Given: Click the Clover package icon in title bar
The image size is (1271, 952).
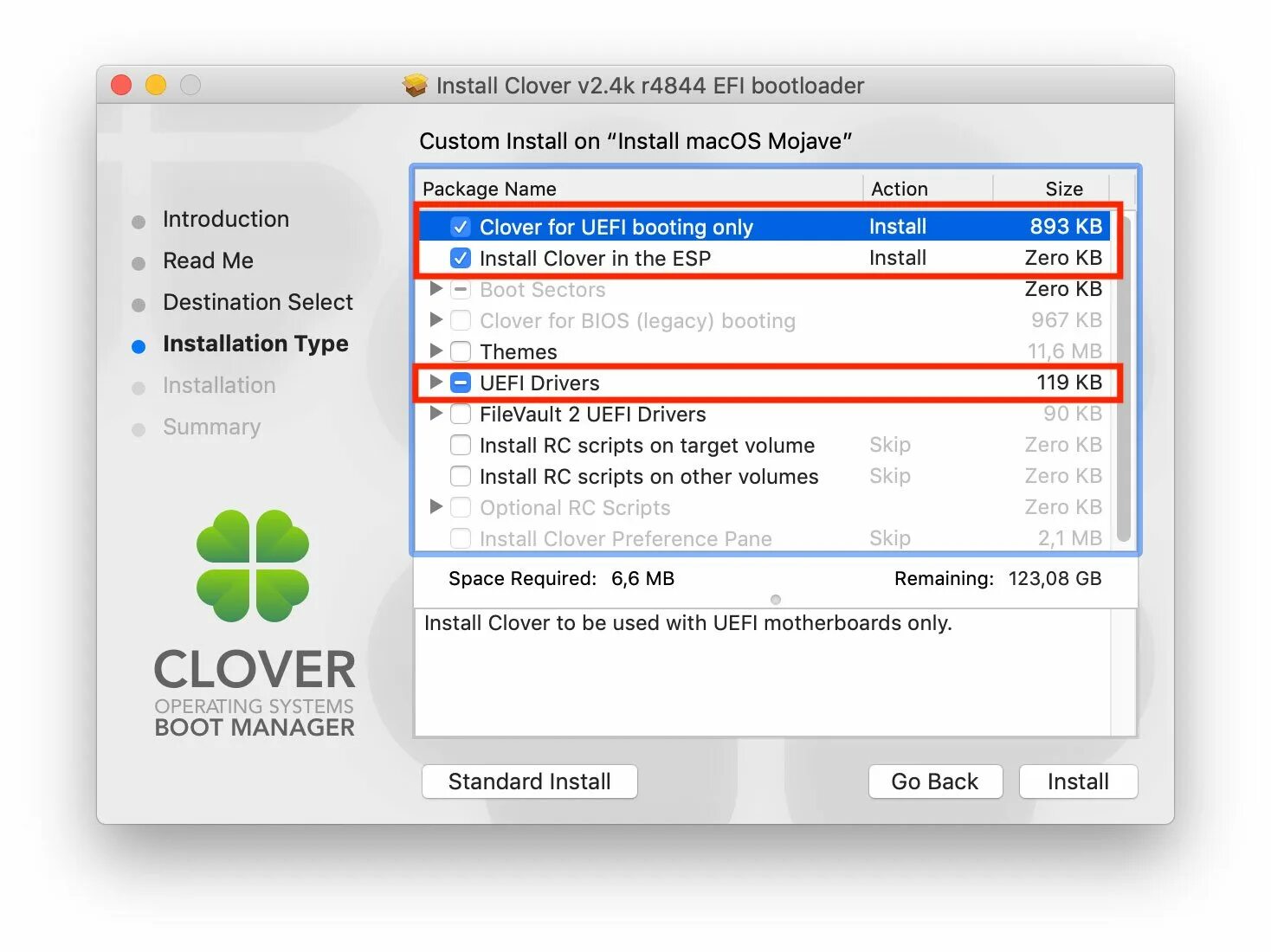Looking at the screenshot, I should (416, 85).
